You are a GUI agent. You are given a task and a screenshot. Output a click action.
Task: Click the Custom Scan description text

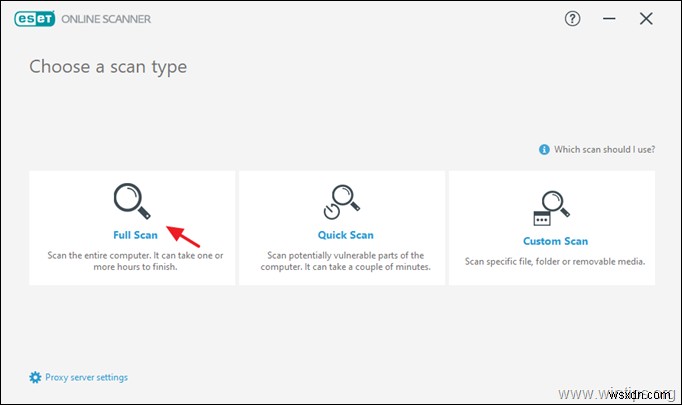coord(555,262)
